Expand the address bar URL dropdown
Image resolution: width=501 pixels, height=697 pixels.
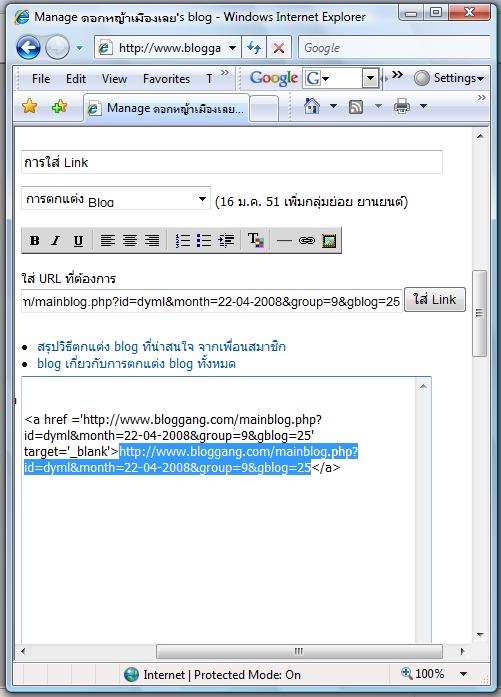pos(232,48)
